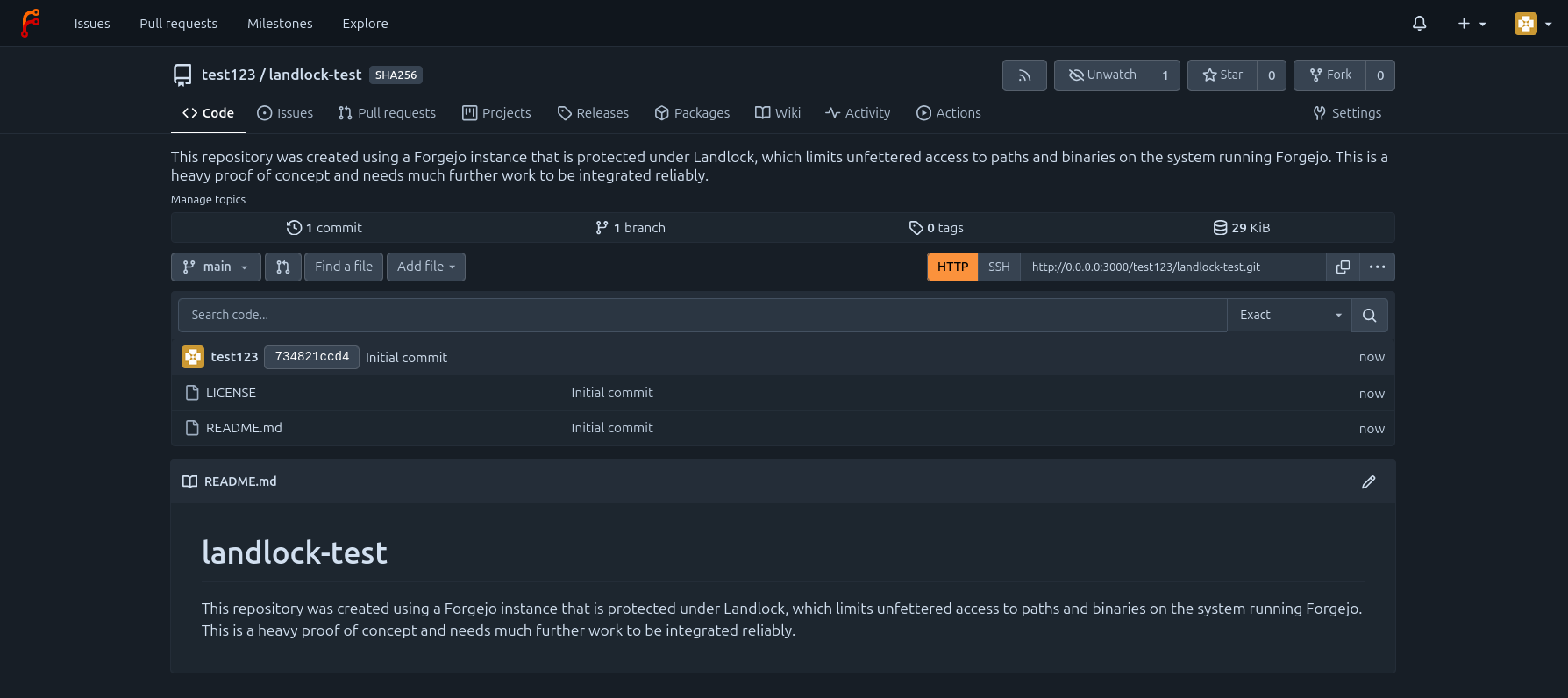
Task: Click test123 author name in commit row
Action: pyautogui.click(x=234, y=357)
